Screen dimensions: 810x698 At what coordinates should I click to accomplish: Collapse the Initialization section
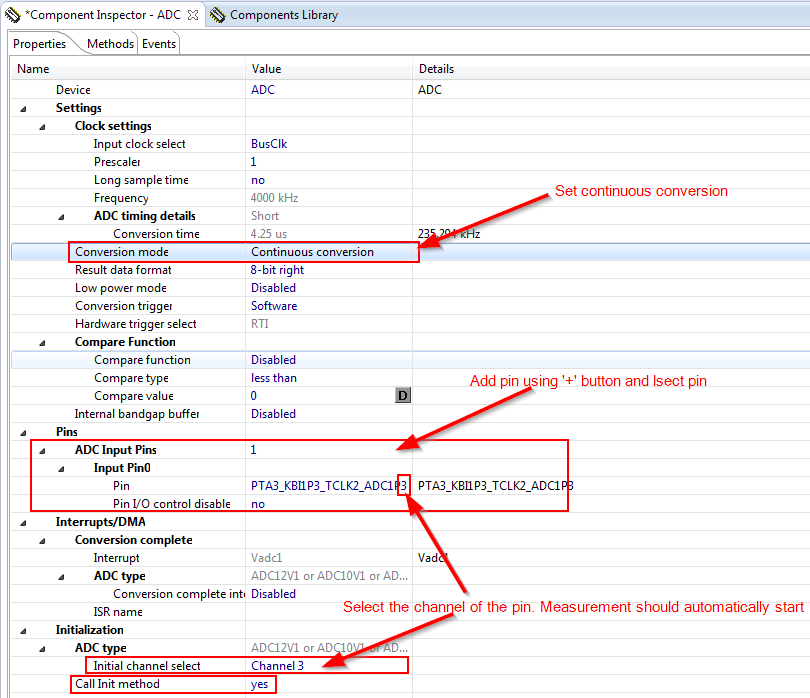click(x=23, y=631)
